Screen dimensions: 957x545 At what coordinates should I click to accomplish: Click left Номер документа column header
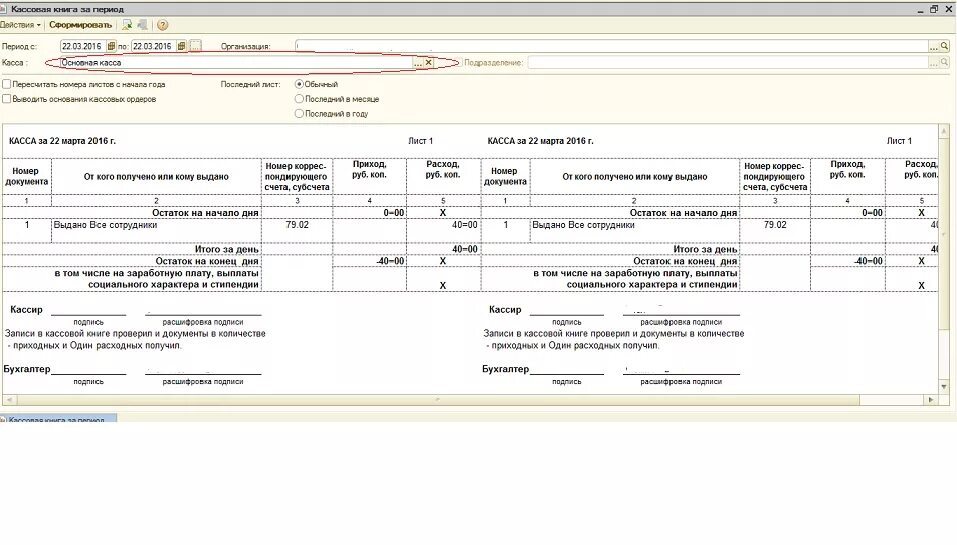[26, 176]
